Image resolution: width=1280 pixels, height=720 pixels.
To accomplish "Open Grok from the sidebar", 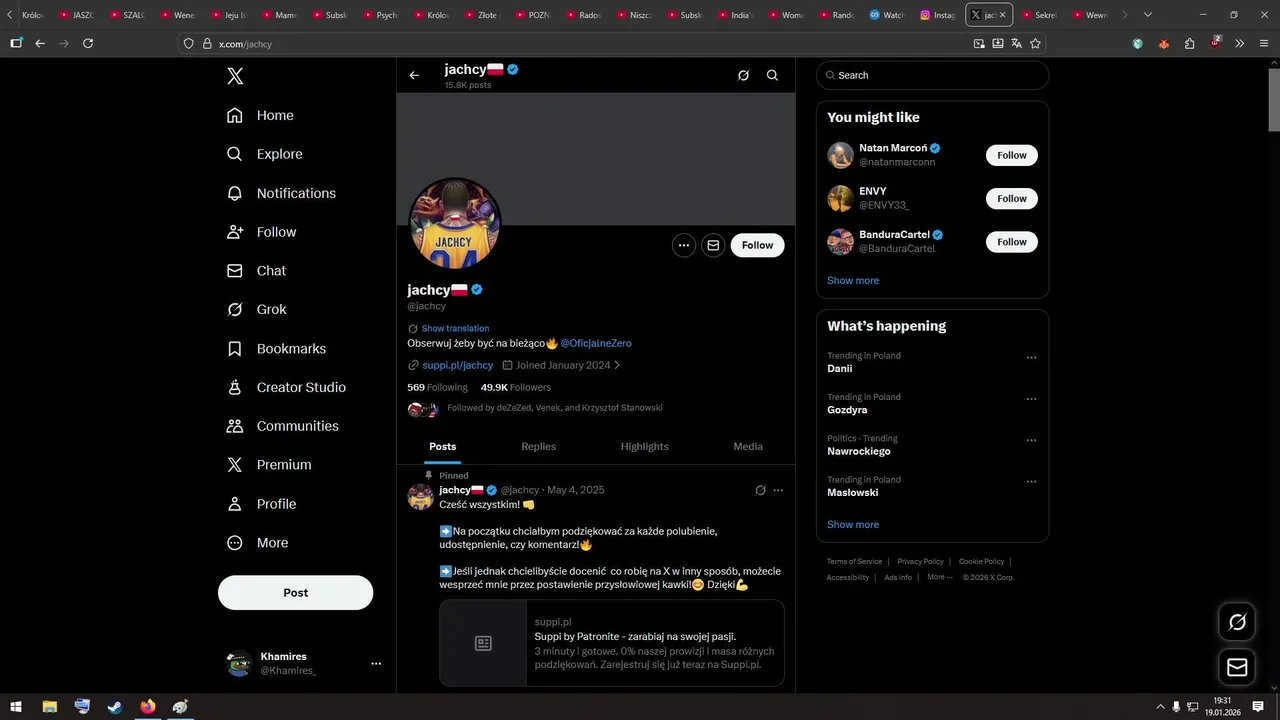I will (257, 309).
